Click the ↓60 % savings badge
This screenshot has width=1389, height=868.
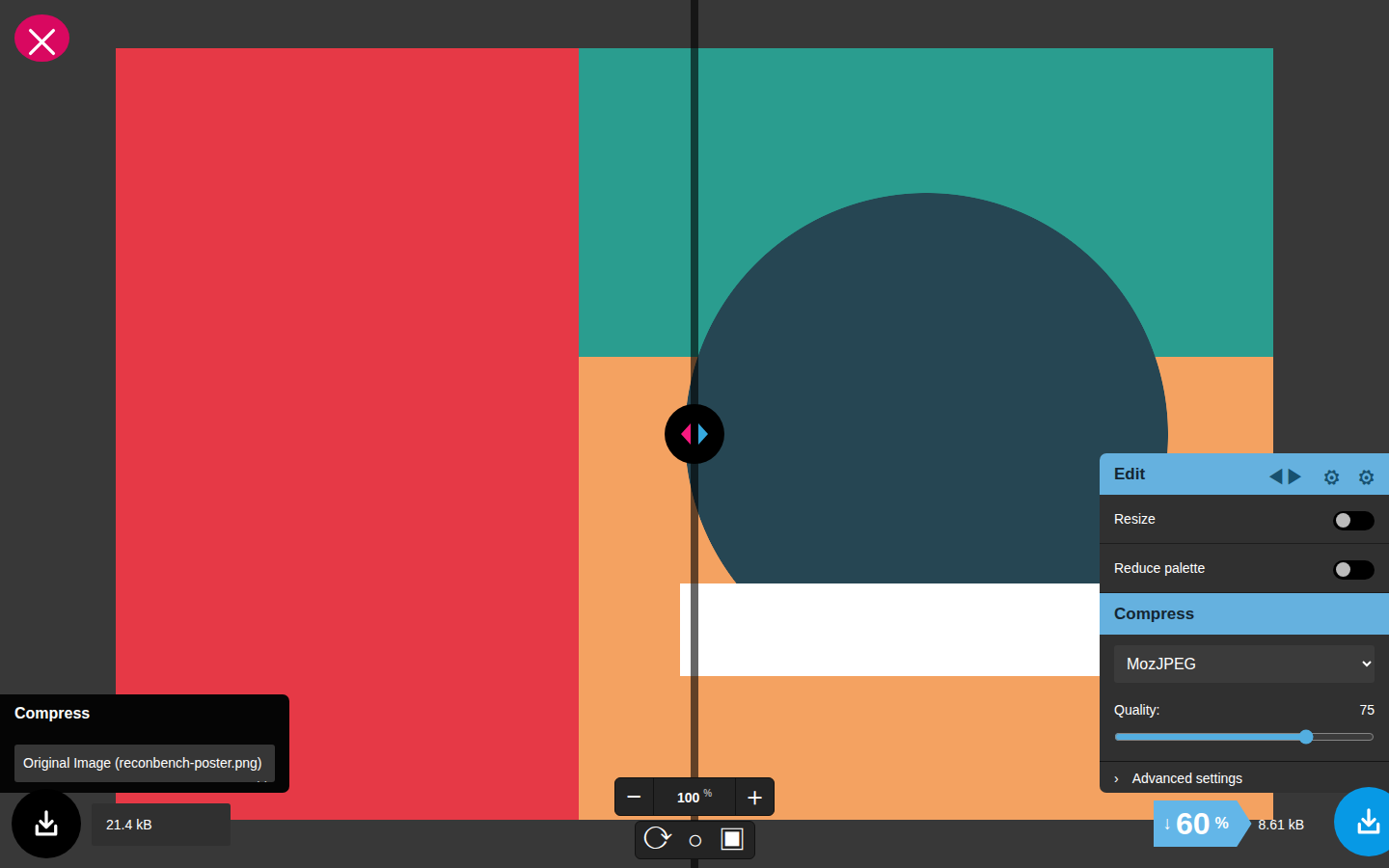click(1201, 824)
